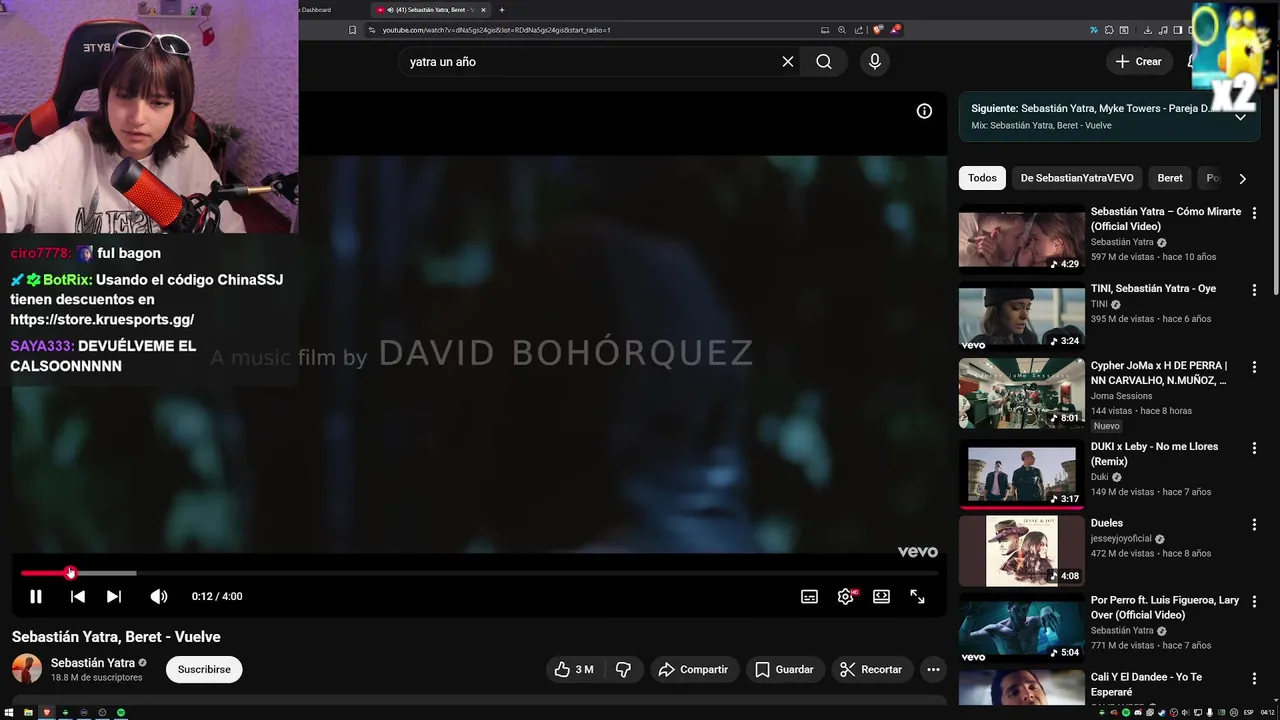Skip to the next video
1280x720 pixels.
point(114,596)
